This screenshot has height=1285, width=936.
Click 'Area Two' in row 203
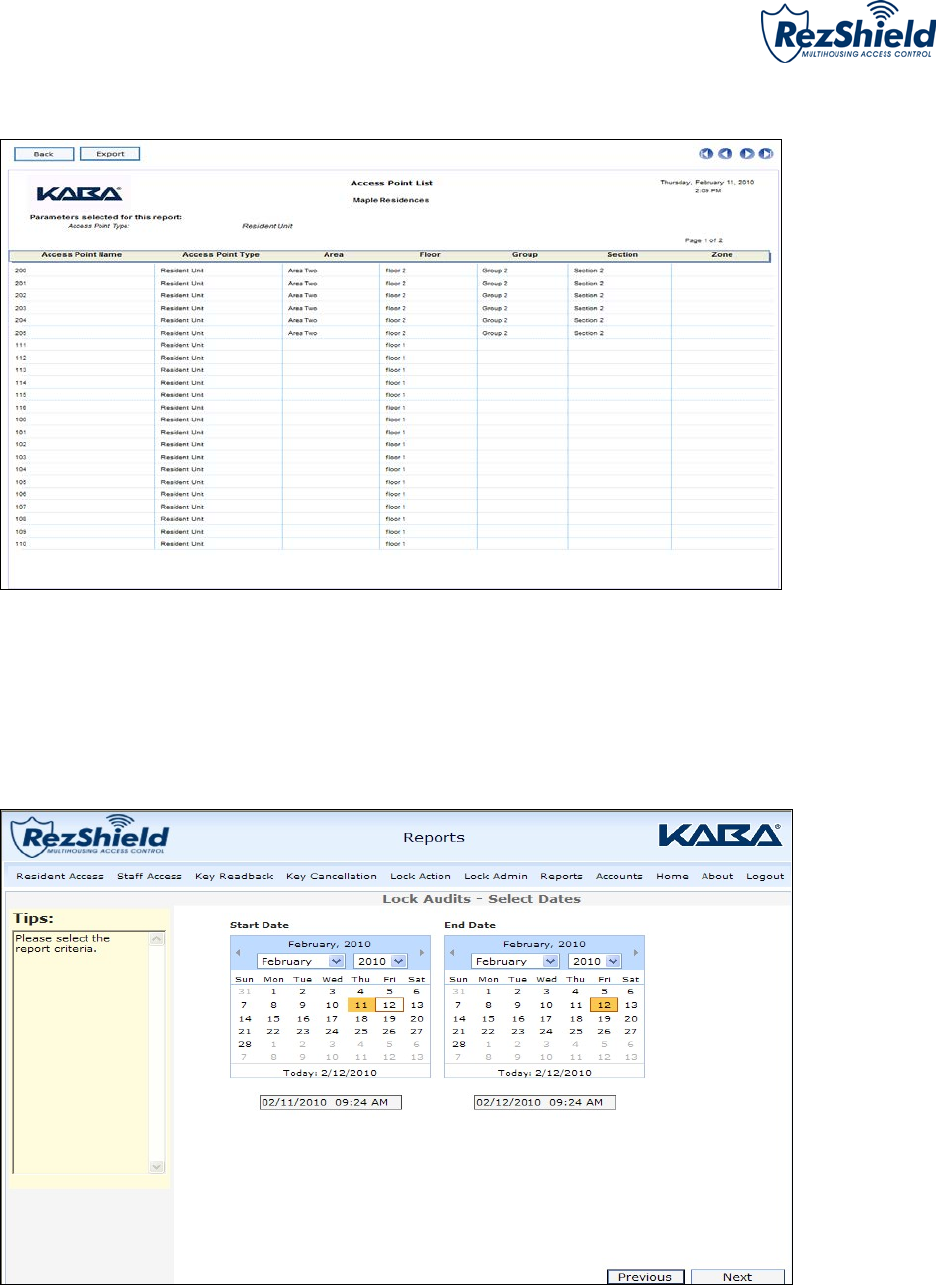pos(302,308)
